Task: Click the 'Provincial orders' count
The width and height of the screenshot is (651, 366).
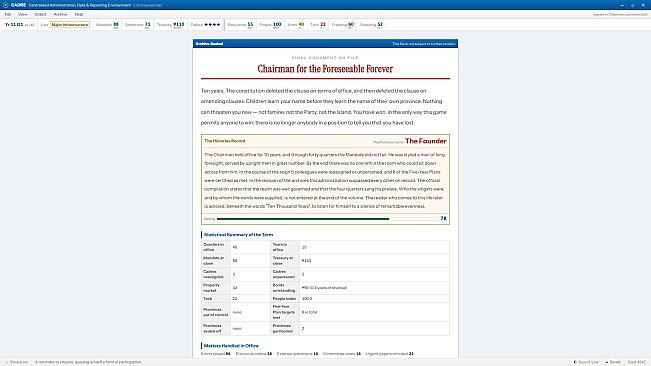Action: [x=254, y=354]
